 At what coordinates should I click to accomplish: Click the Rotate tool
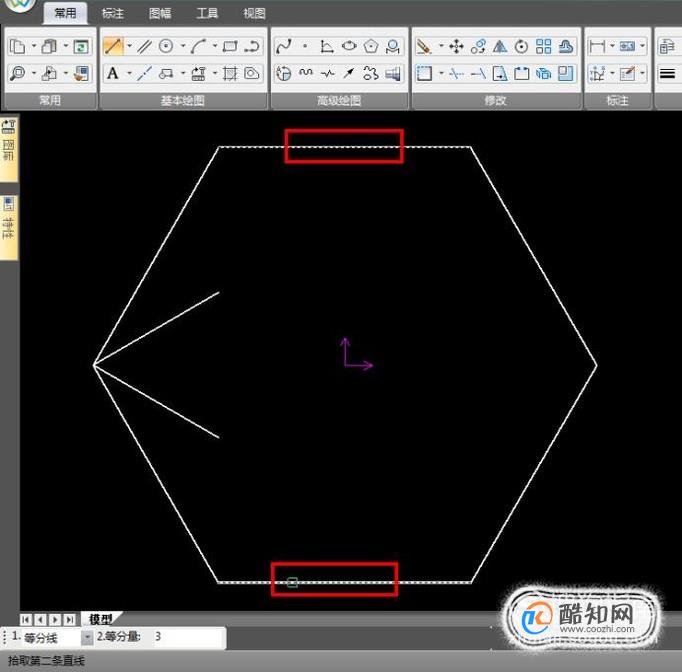pyautogui.click(x=521, y=46)
